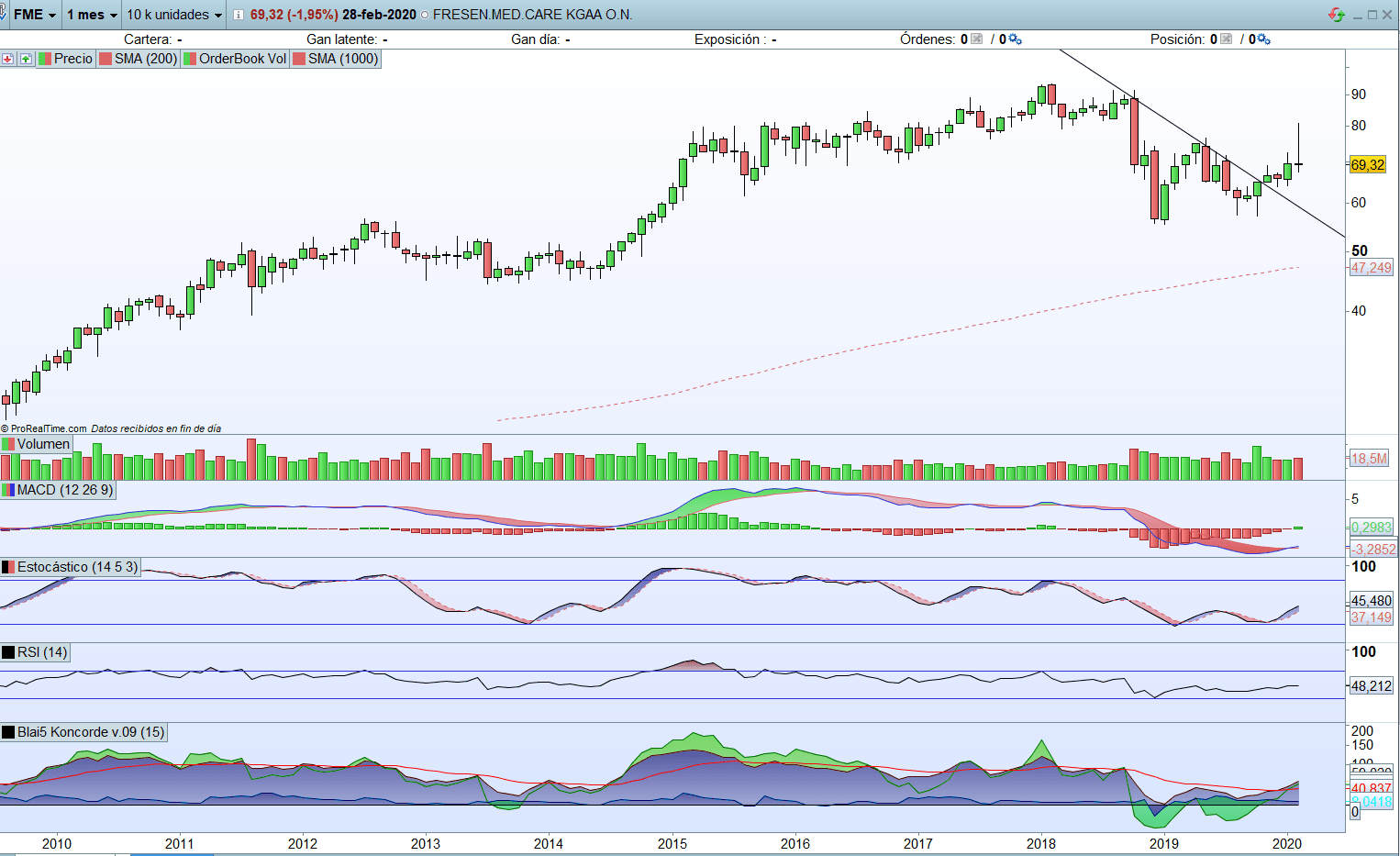Click the 28-feb-2020 date in the title bar
The width and height of the screenshot is (1400, 856).
[379, 15]
